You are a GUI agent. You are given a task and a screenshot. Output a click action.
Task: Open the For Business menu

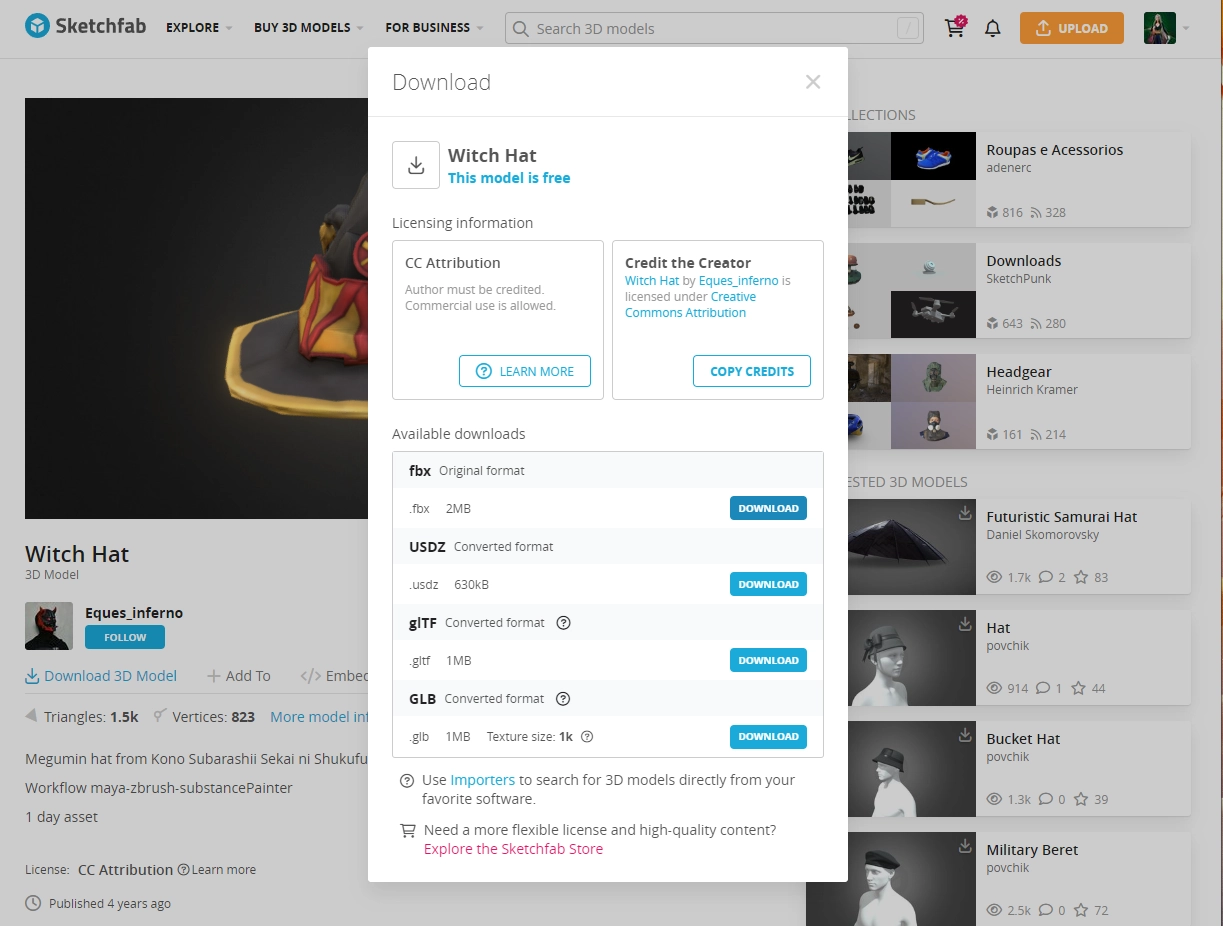434,28
